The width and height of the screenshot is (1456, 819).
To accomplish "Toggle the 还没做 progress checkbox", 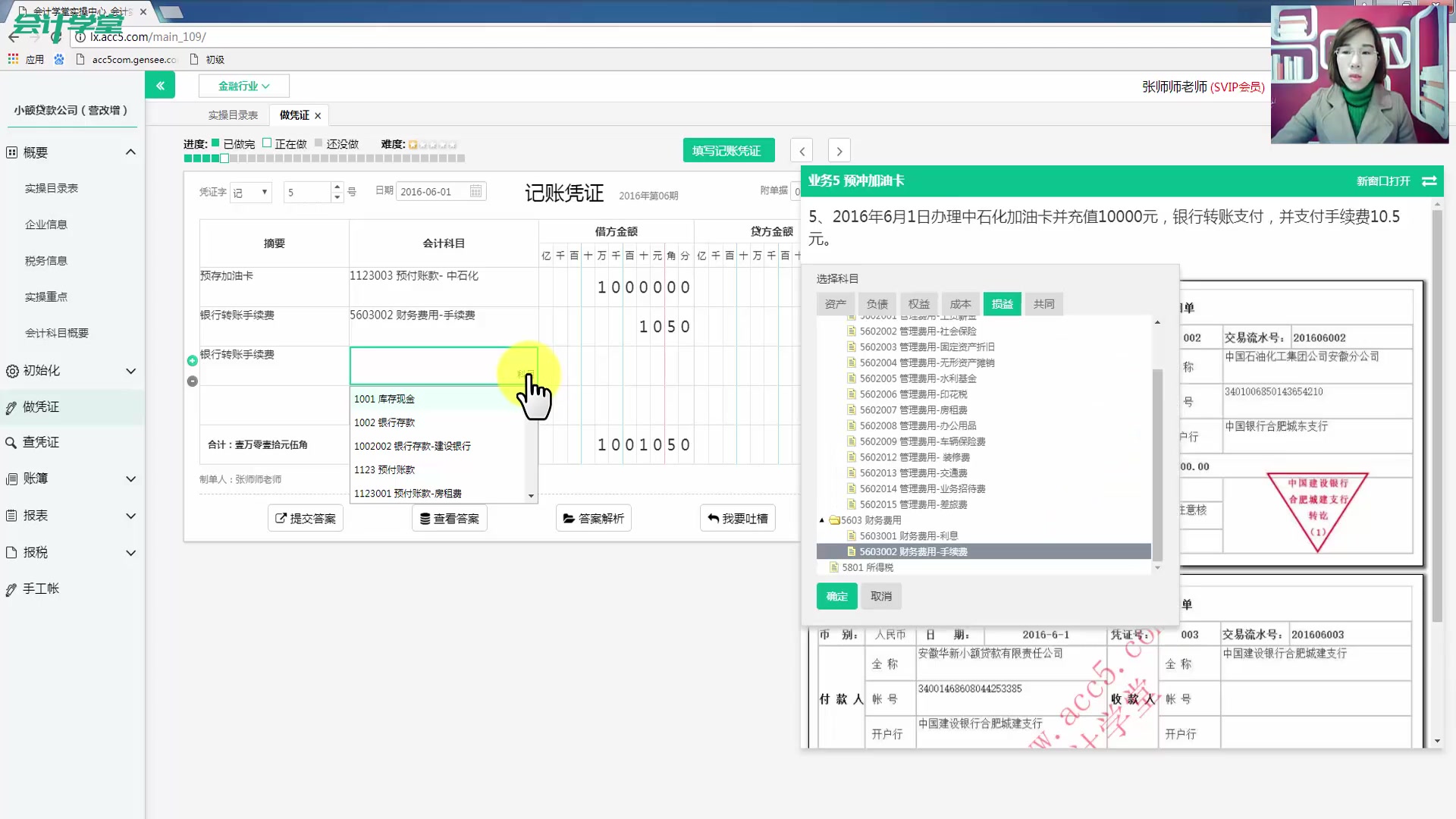I will point(318,142).
